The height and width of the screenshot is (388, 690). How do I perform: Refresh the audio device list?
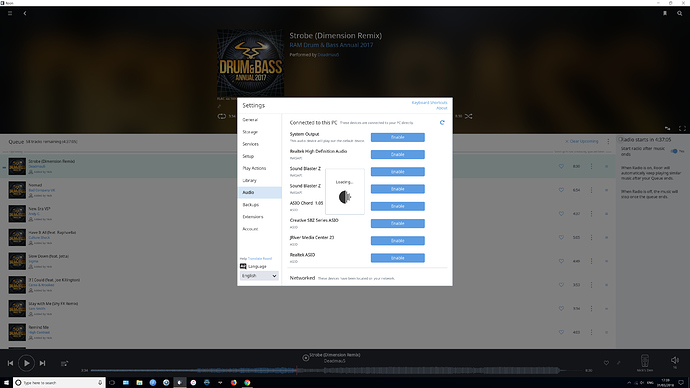pos(442,122)
